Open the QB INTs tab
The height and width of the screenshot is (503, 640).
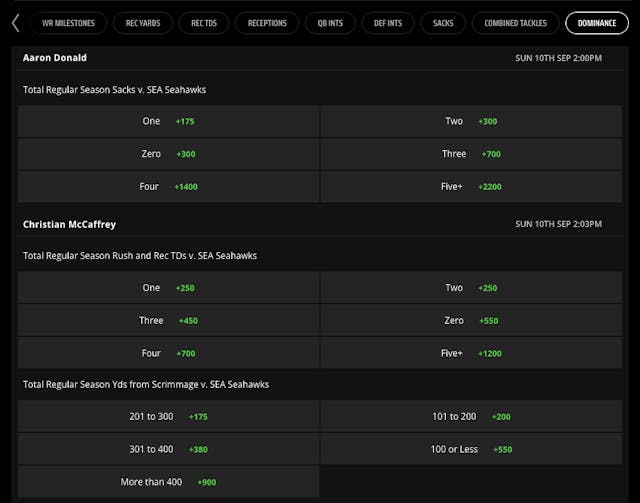tap(330, 23)
